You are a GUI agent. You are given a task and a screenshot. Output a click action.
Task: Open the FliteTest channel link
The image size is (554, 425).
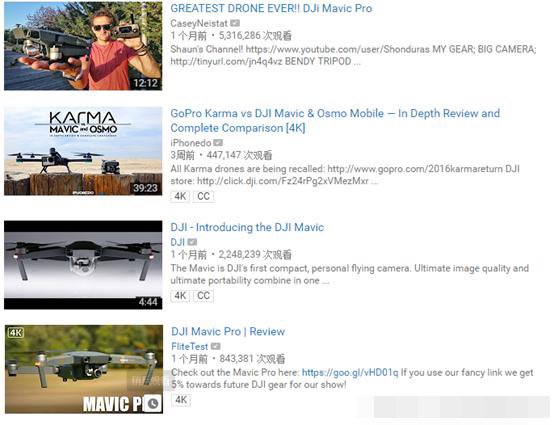190,347
